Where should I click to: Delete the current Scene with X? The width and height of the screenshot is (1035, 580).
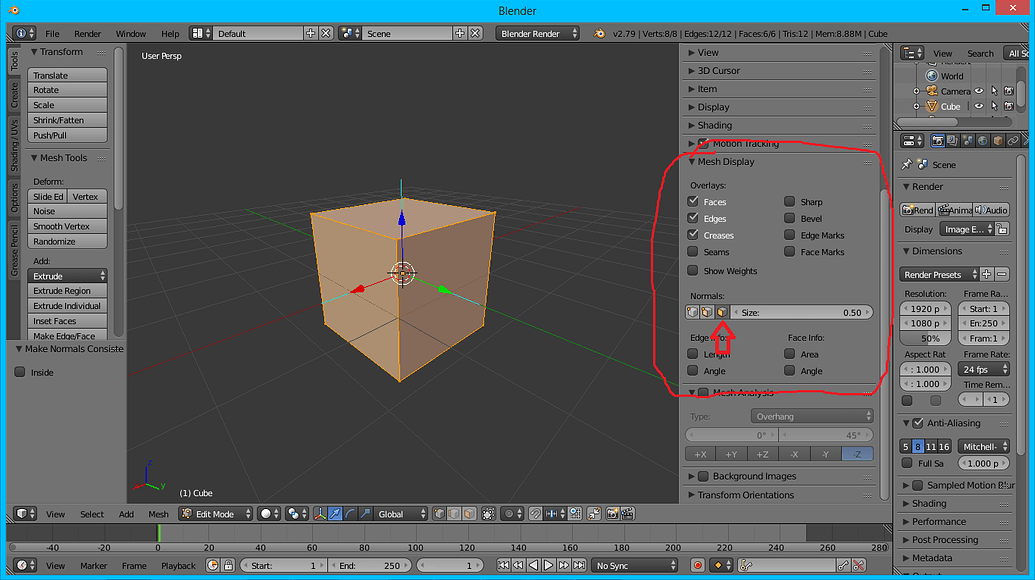click(x=475, y=33)
